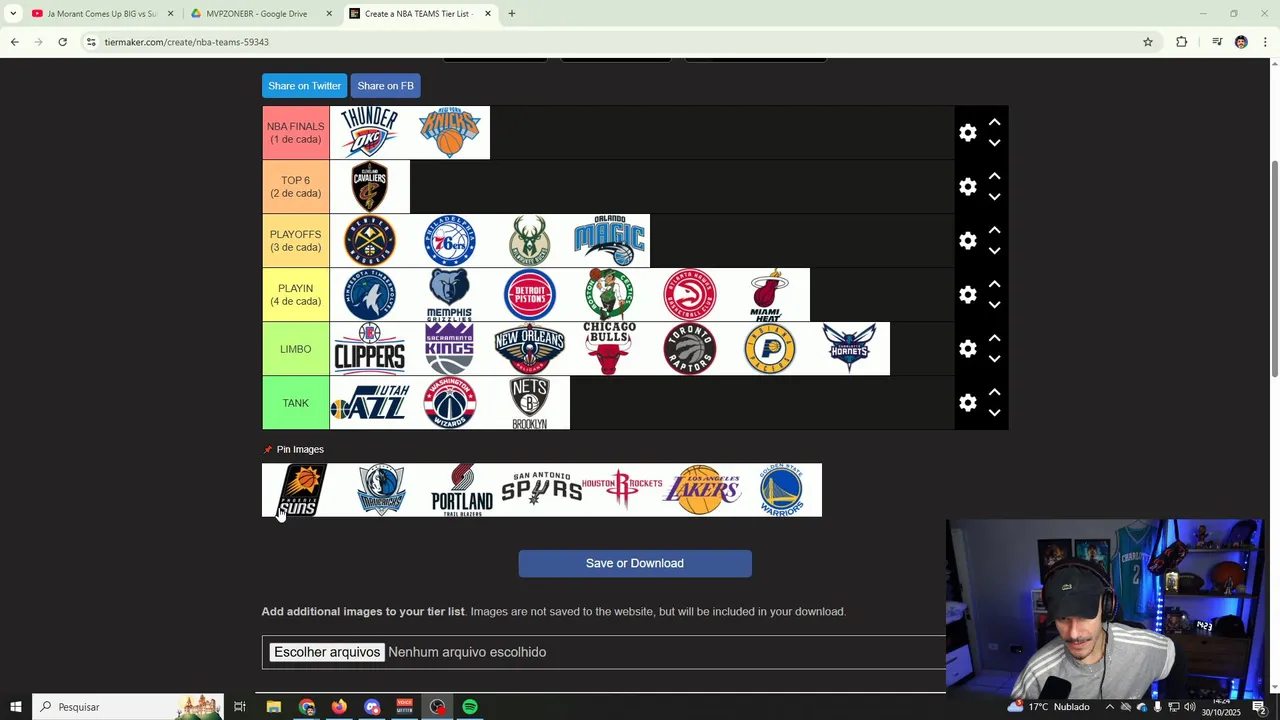This screenshot has width=1280, height=720.
Task: Choose the Charlotte Hornets logo
Action: tap(850, 349)
